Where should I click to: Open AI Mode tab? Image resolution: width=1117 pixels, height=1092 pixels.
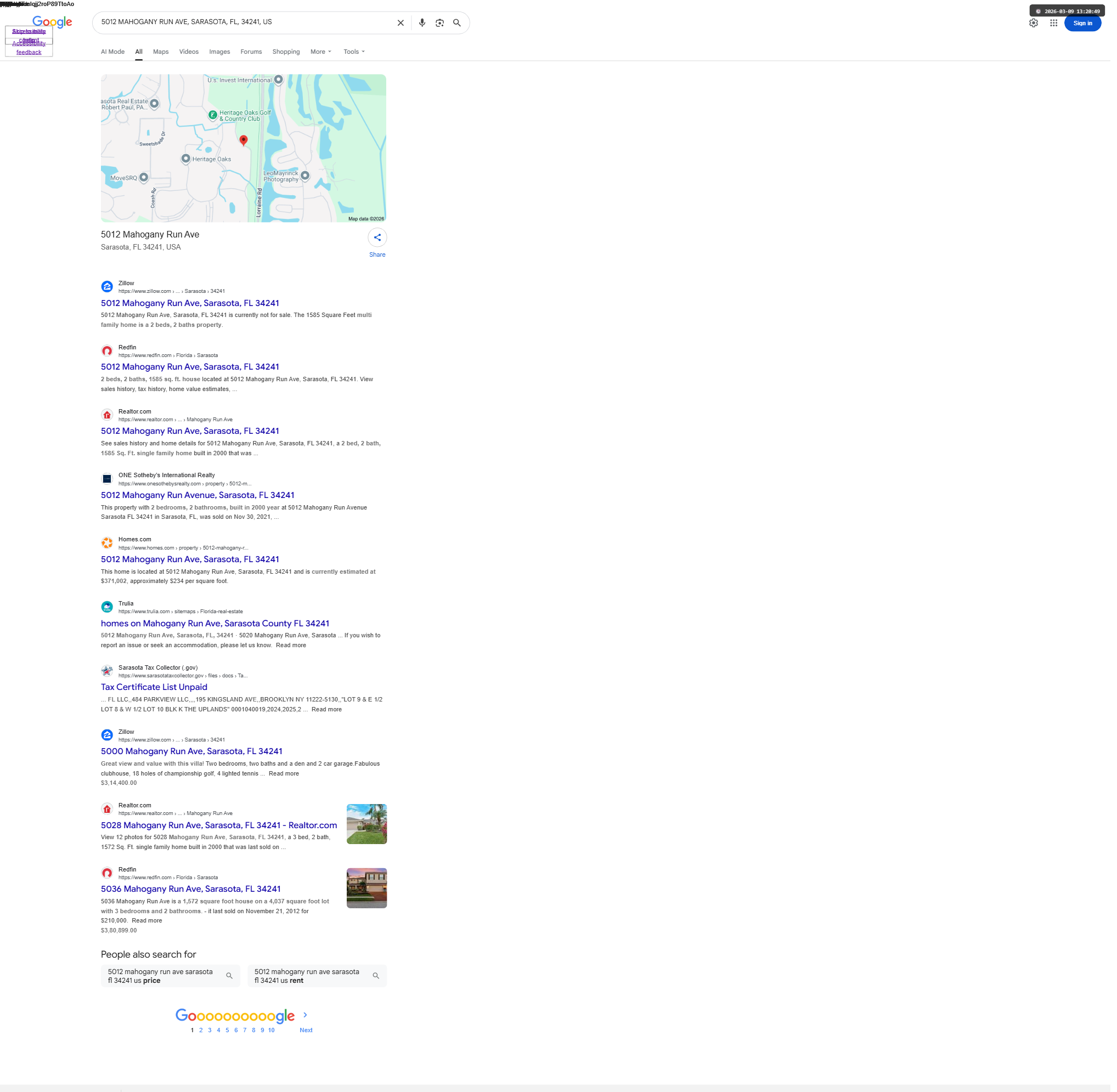pyautogui.click(x=113, y=52)
